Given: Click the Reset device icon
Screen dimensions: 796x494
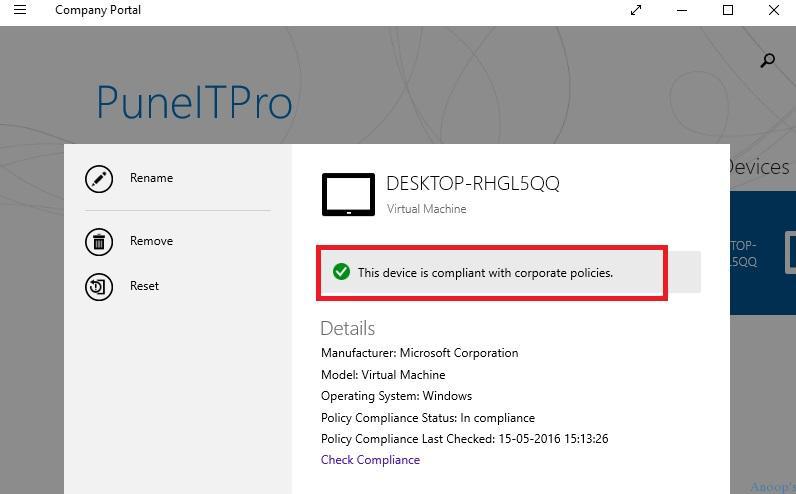Looking at the screenshot, I should [98, 287].
